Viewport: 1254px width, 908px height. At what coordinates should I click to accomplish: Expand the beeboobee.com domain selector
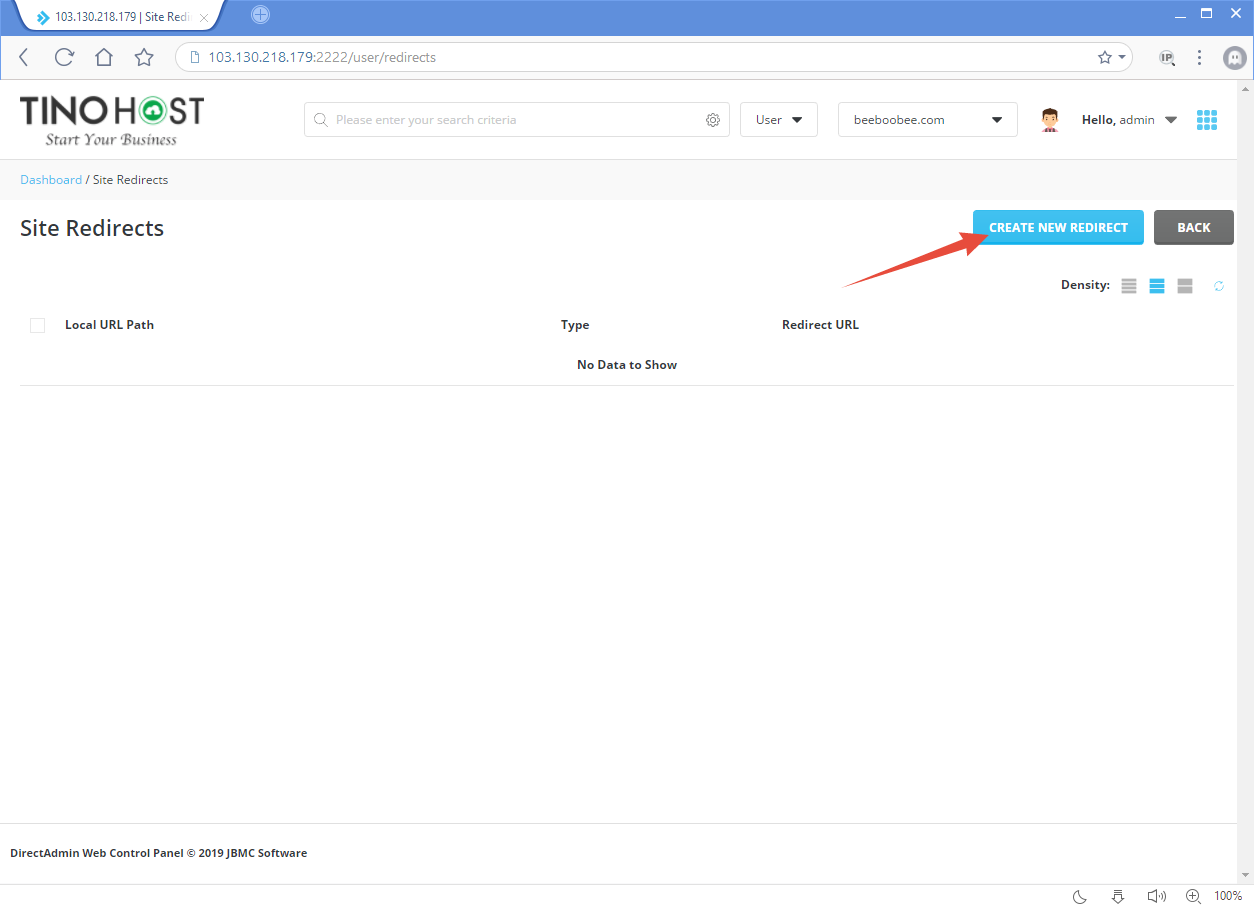pyautogui.click(x=927, y=120)
